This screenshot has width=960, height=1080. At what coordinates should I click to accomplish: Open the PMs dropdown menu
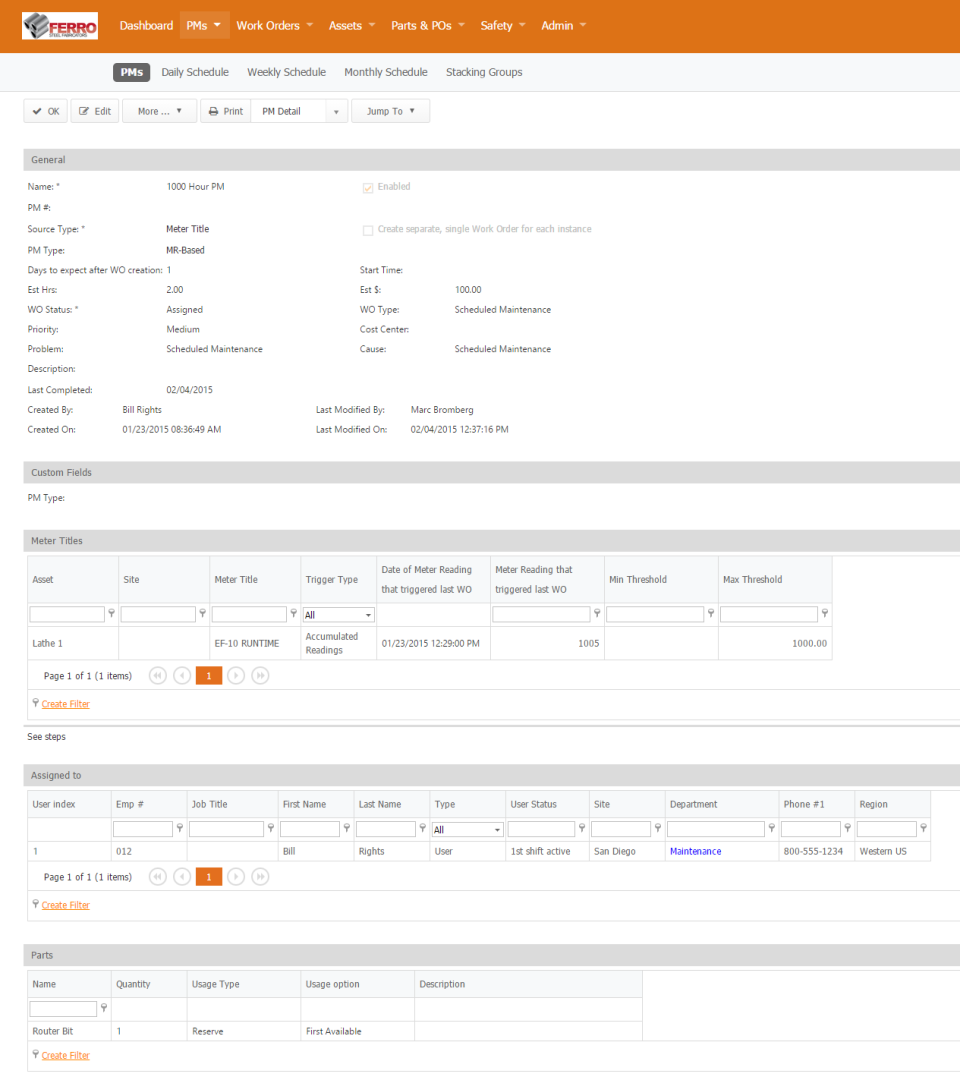(204, 25)
